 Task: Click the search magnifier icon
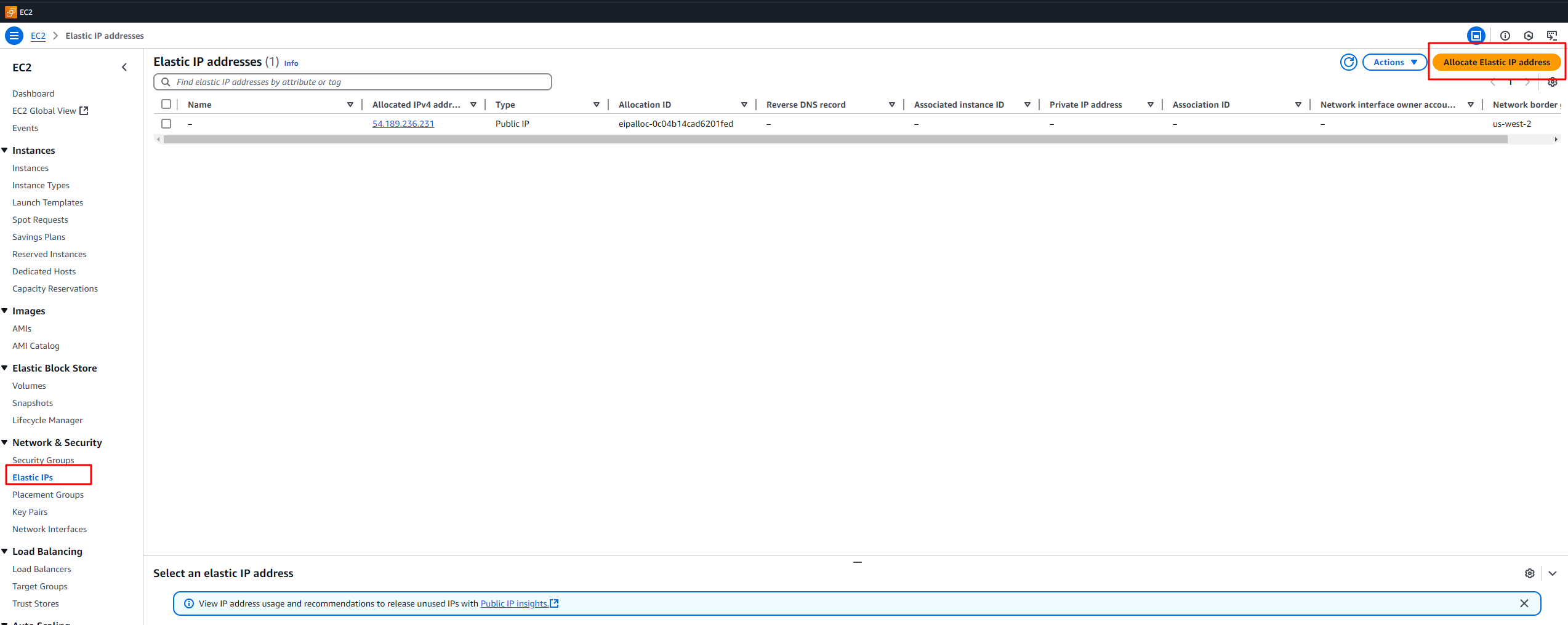click(x=166, y=82)
